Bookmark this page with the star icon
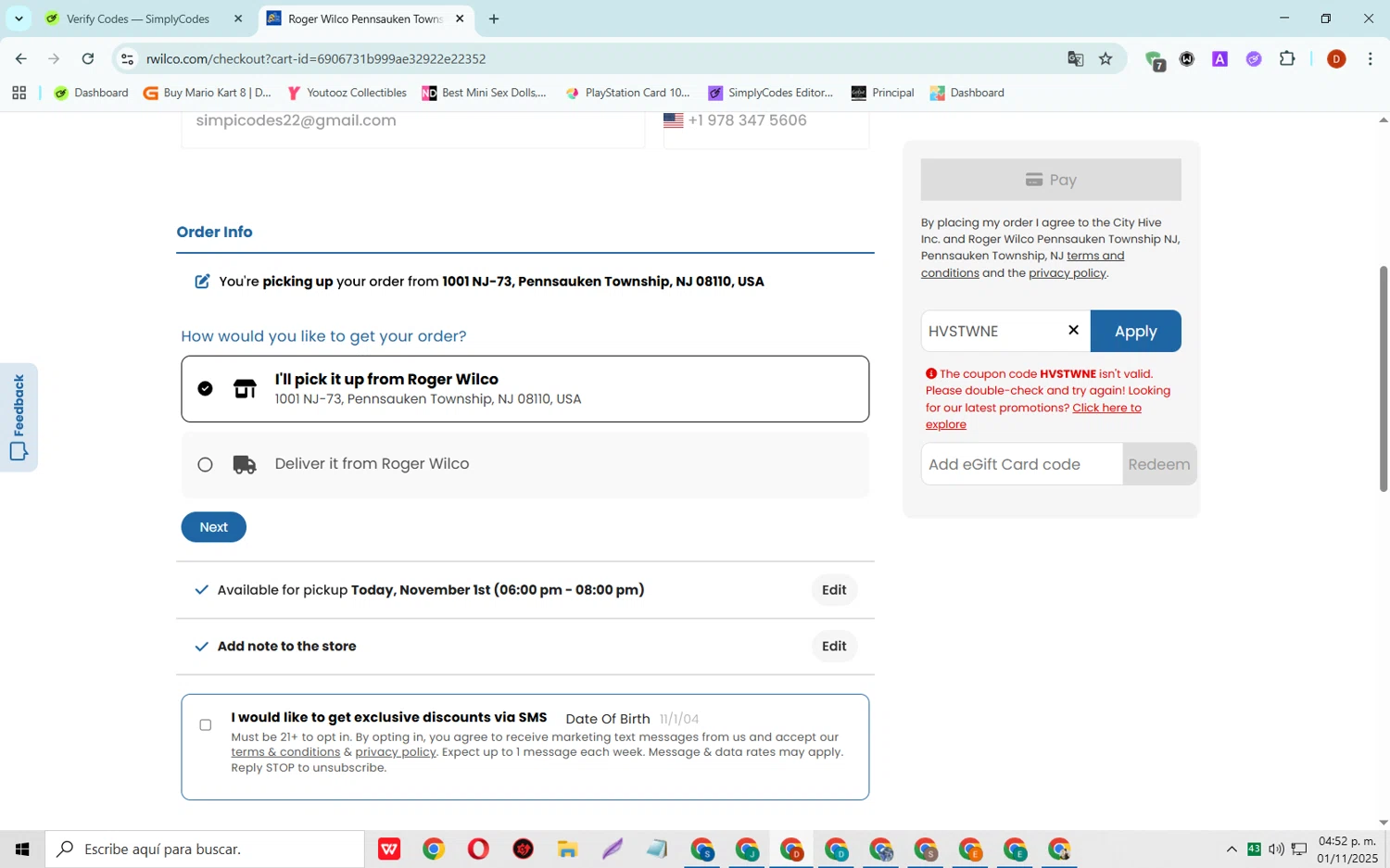This screenshot has height=868, width=1390. 1106,58
